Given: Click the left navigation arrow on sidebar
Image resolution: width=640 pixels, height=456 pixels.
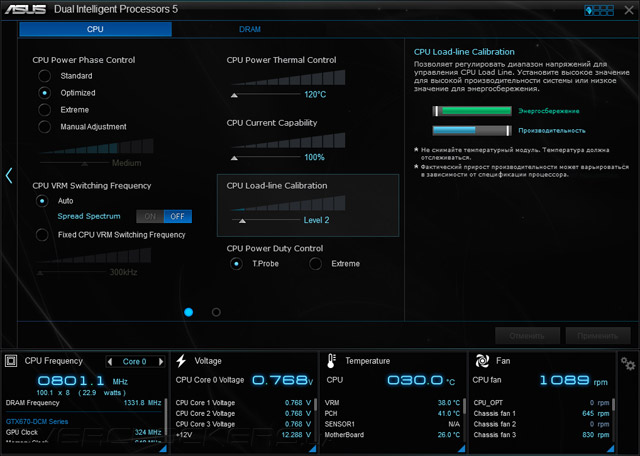Looking at the screenshot, I should (x=9, y=176).
